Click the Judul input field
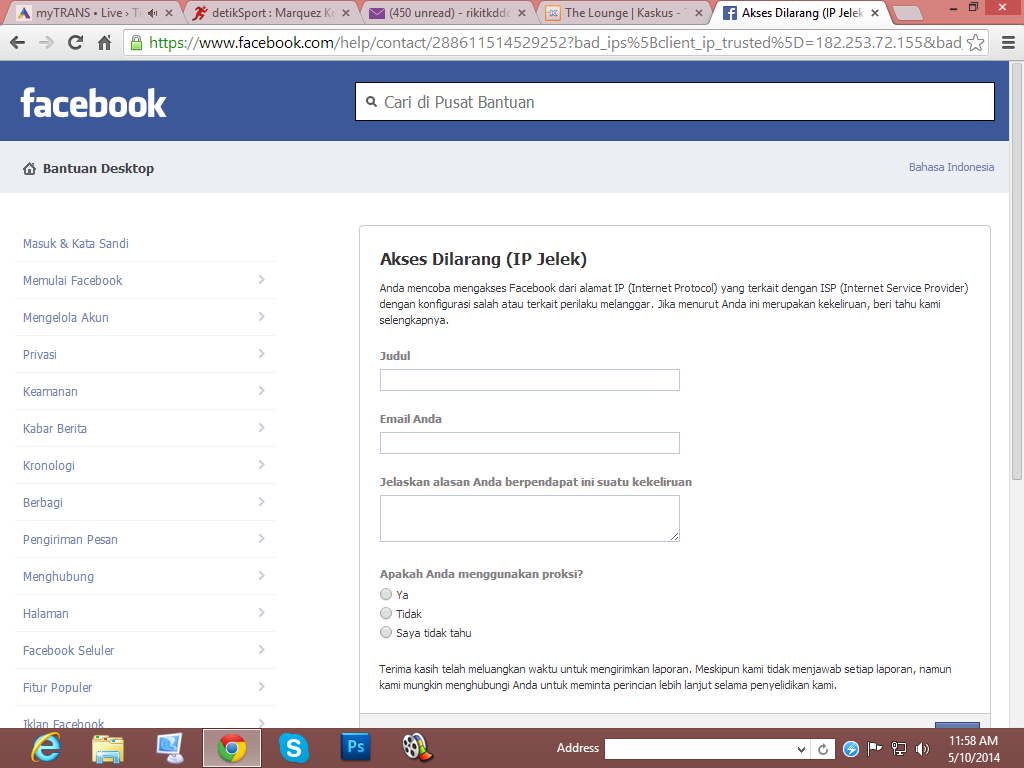 [x=530, y=380]
